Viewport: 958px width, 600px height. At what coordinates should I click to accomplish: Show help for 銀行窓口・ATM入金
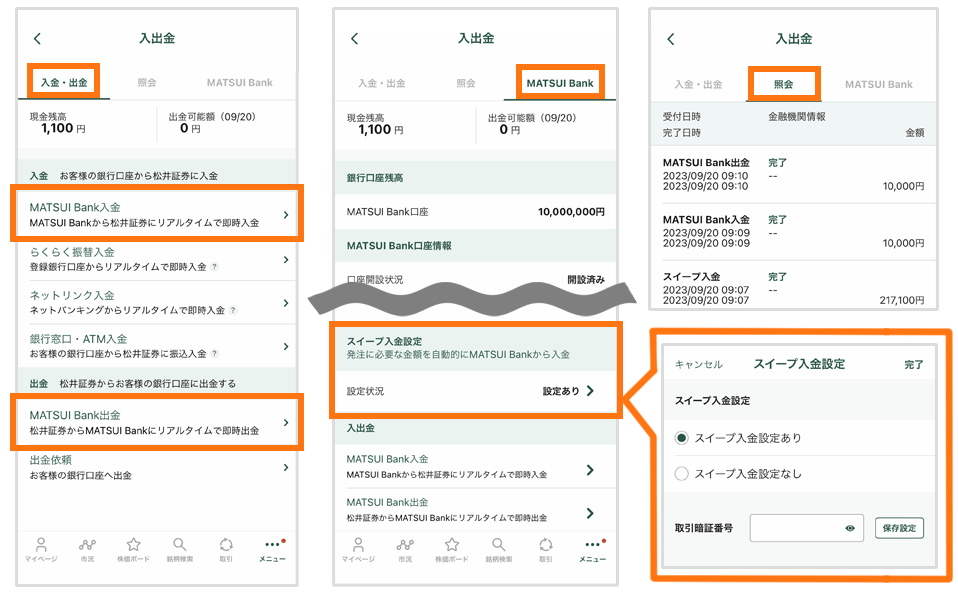[x=214, y=353]
